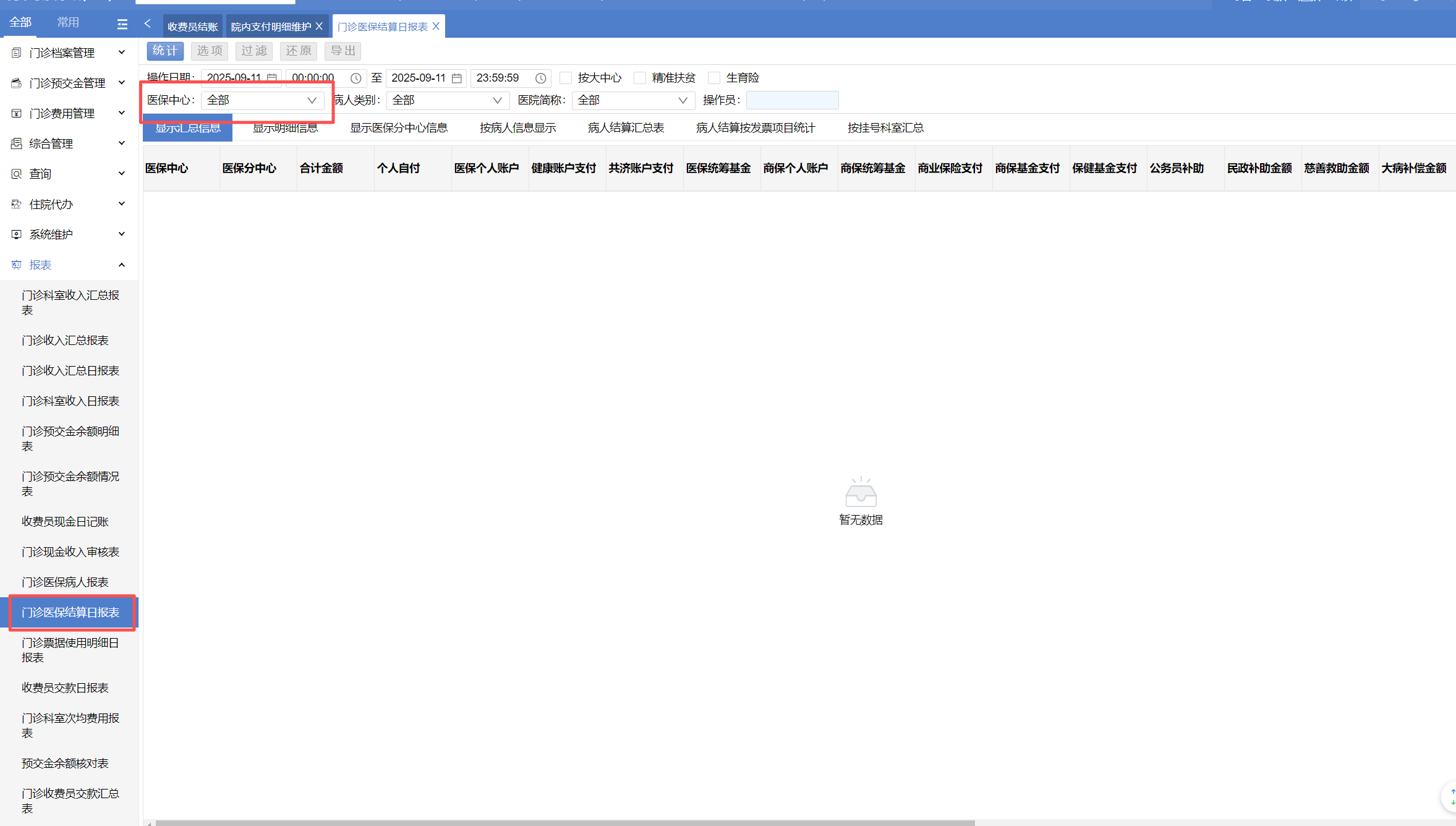Open the 医保中心 dropdown
Screen dimensions: 1456x826
click(262, 100)
